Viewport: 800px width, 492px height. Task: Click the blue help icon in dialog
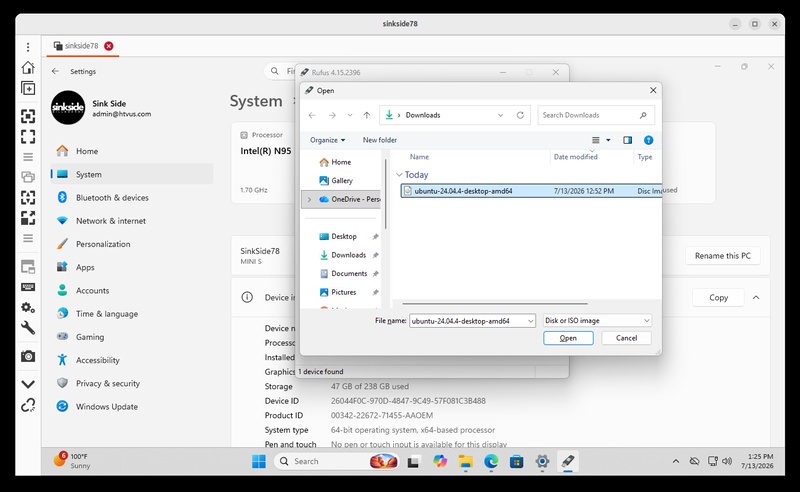648,140
